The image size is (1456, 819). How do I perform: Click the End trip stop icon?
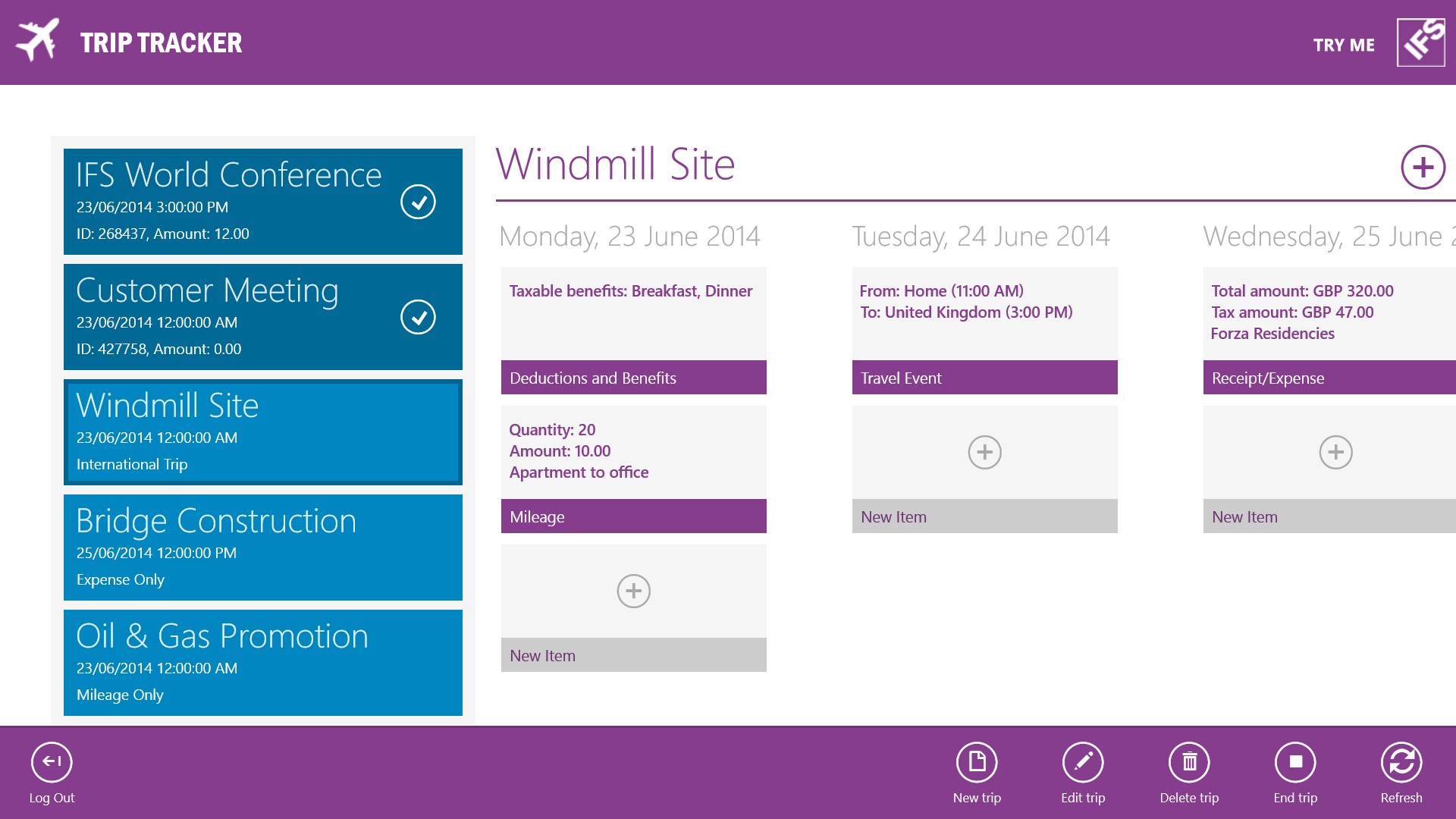(x=1295, y=762)
